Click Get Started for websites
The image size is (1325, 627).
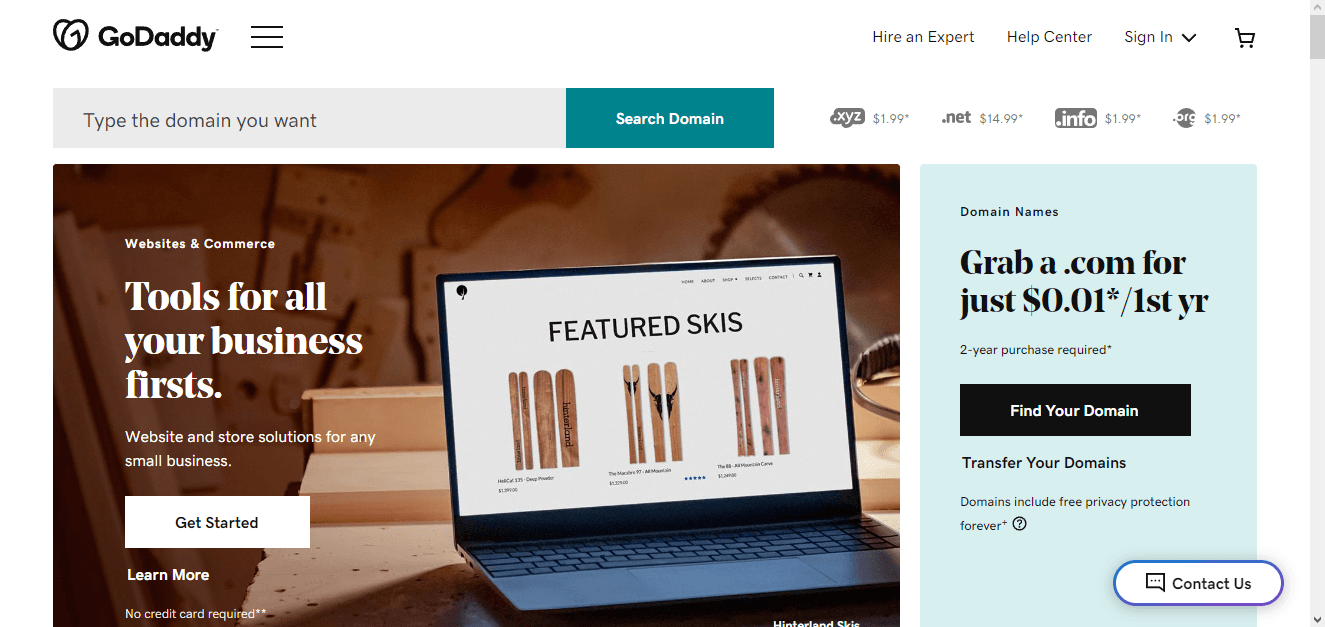(x=217, y=522)
